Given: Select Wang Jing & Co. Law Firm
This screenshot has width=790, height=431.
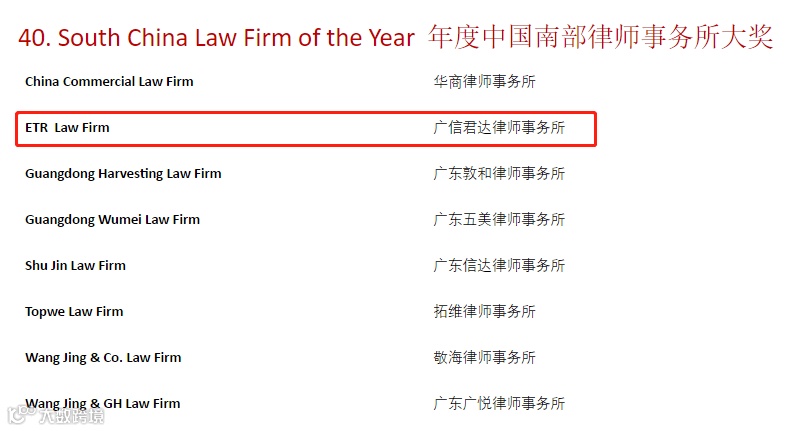Looking at the screenshot, I should [103, 358].
